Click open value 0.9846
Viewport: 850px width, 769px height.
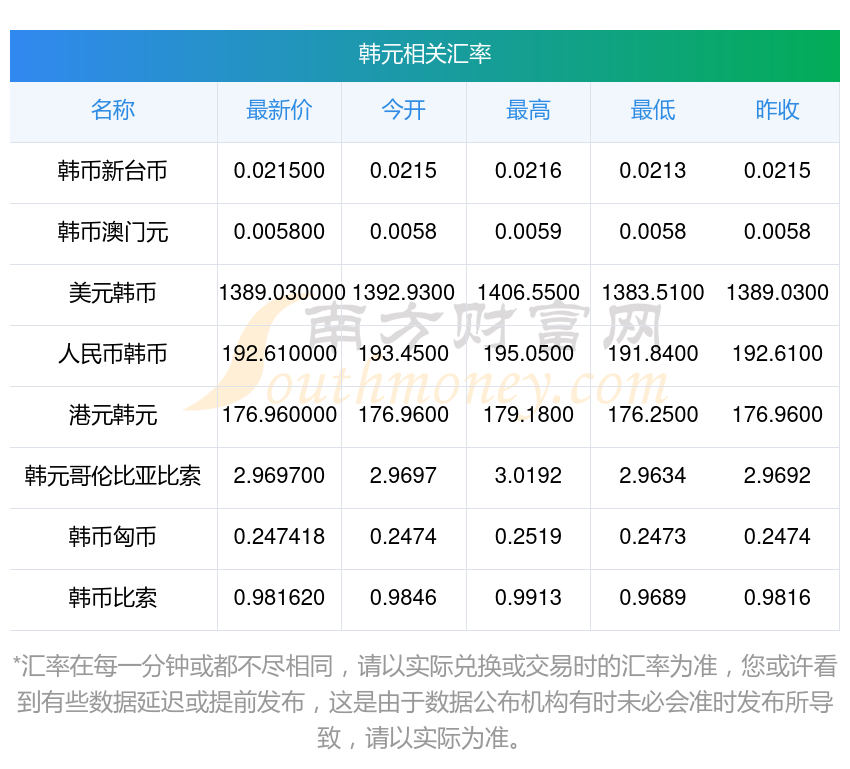click(403, 598)
